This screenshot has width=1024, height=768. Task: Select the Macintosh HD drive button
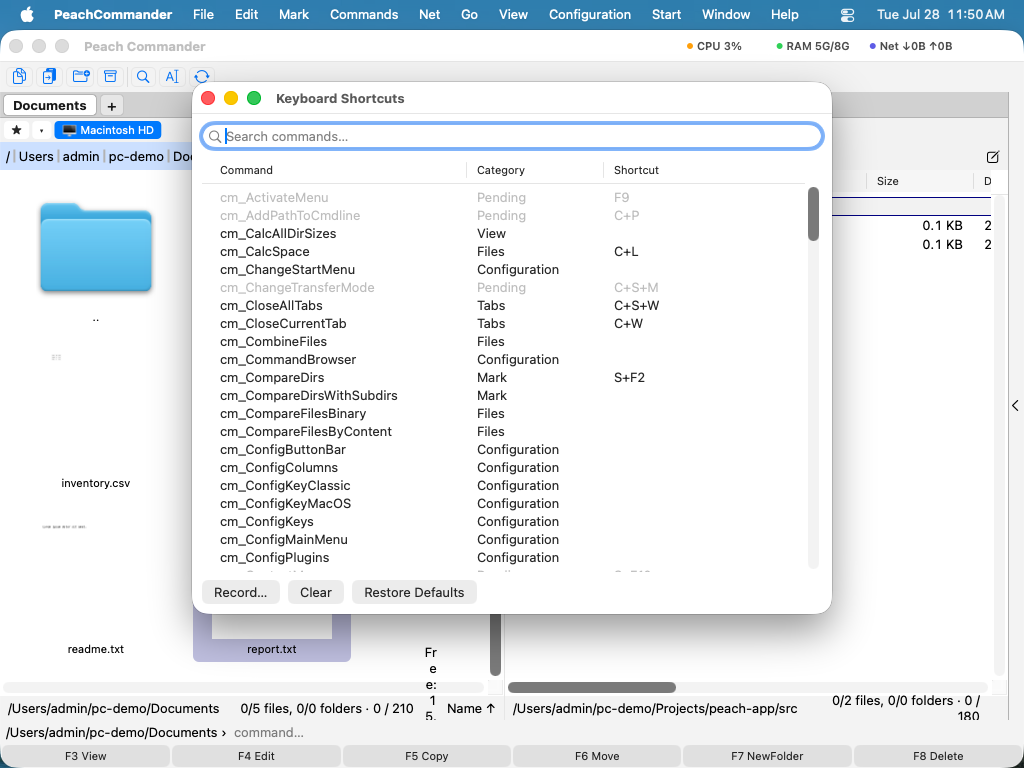tap(108, 130)
